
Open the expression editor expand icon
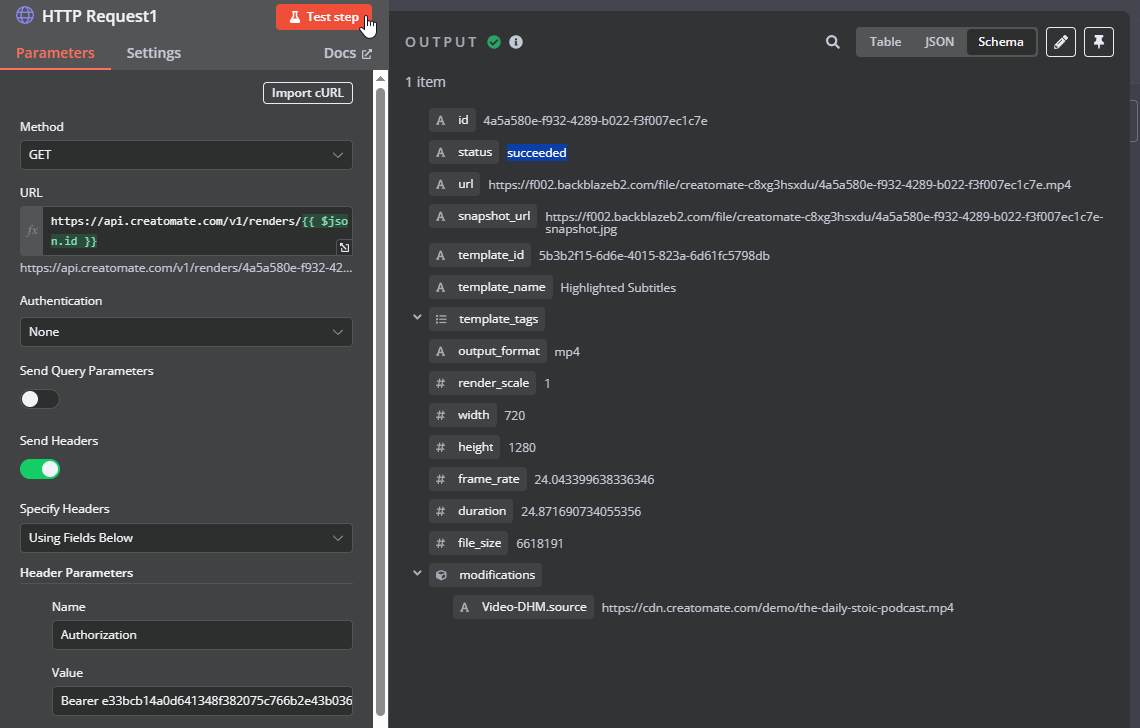345,247
